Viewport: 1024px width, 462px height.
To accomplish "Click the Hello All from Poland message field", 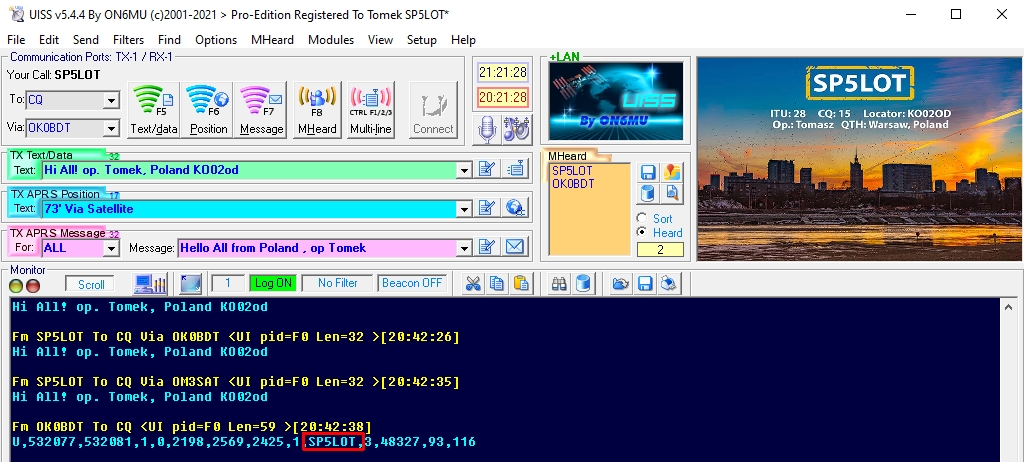I will [317, 248].
